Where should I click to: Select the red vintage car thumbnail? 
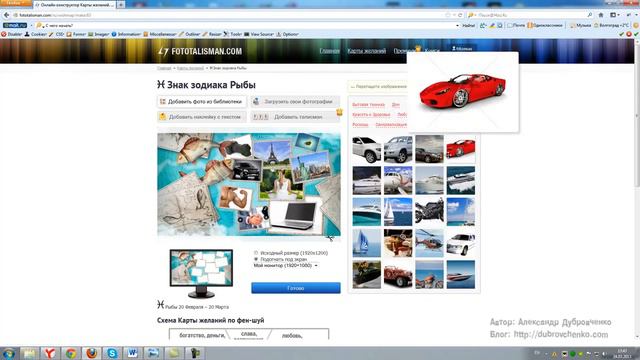(398, 274)
